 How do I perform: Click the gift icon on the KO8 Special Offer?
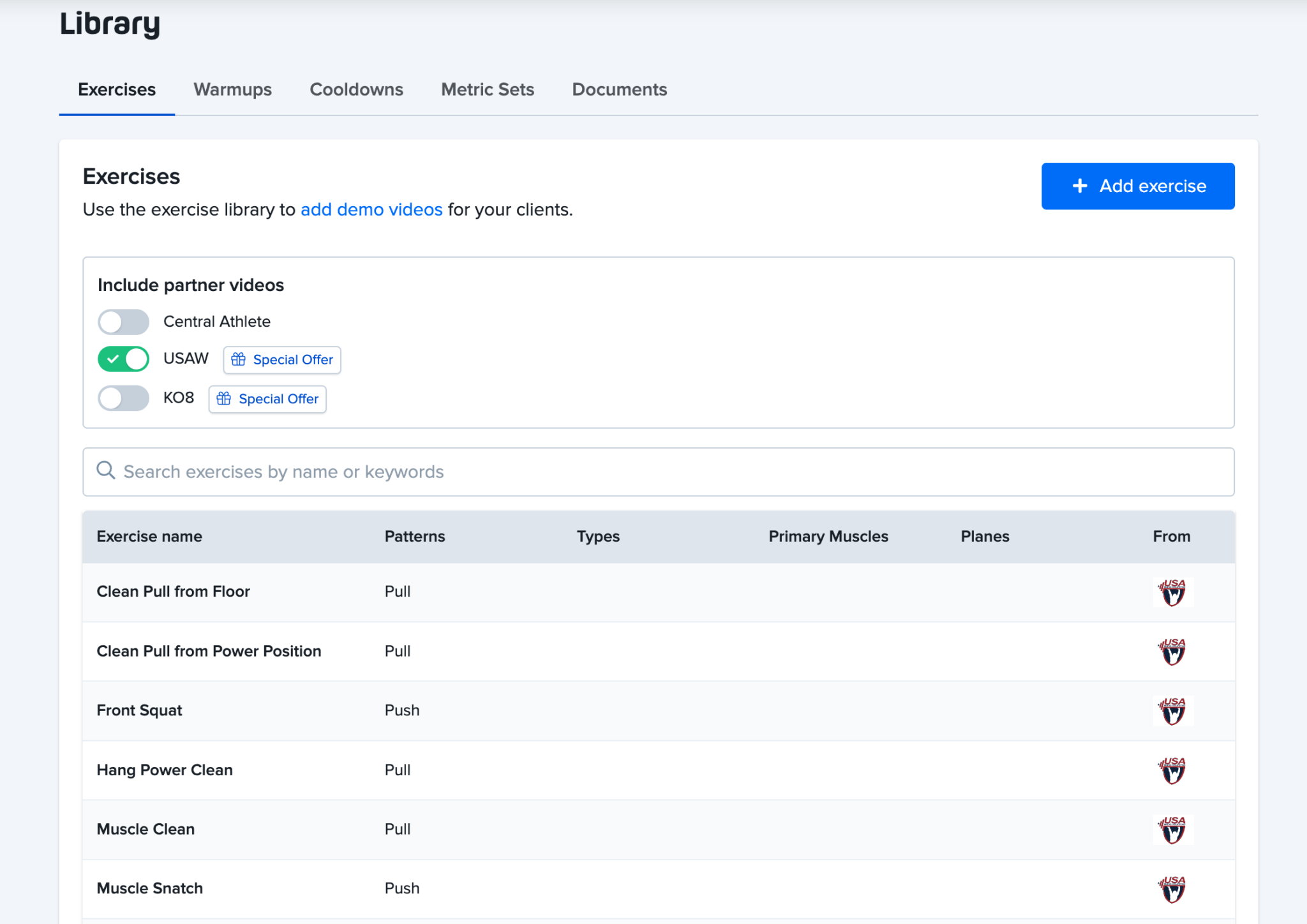pos(223,399)
